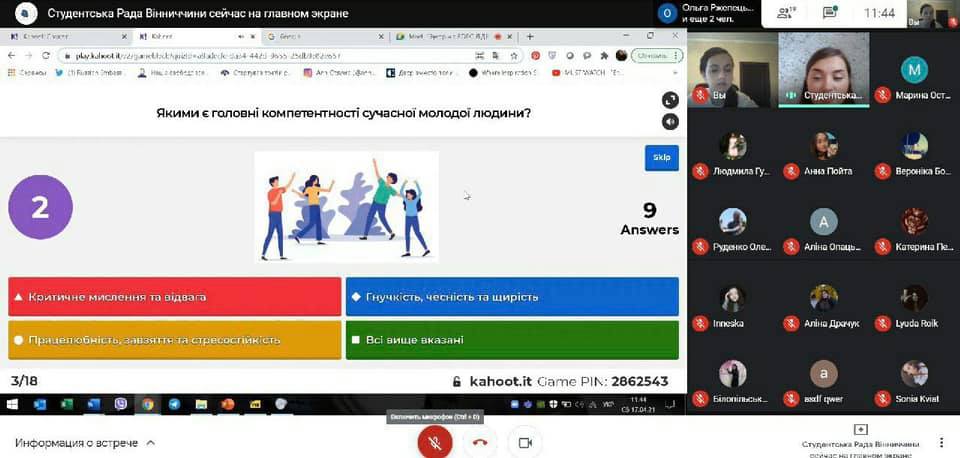Click the 3/18 question counter
The height and width of the screenshot is (458, 960).
(24, 381)
